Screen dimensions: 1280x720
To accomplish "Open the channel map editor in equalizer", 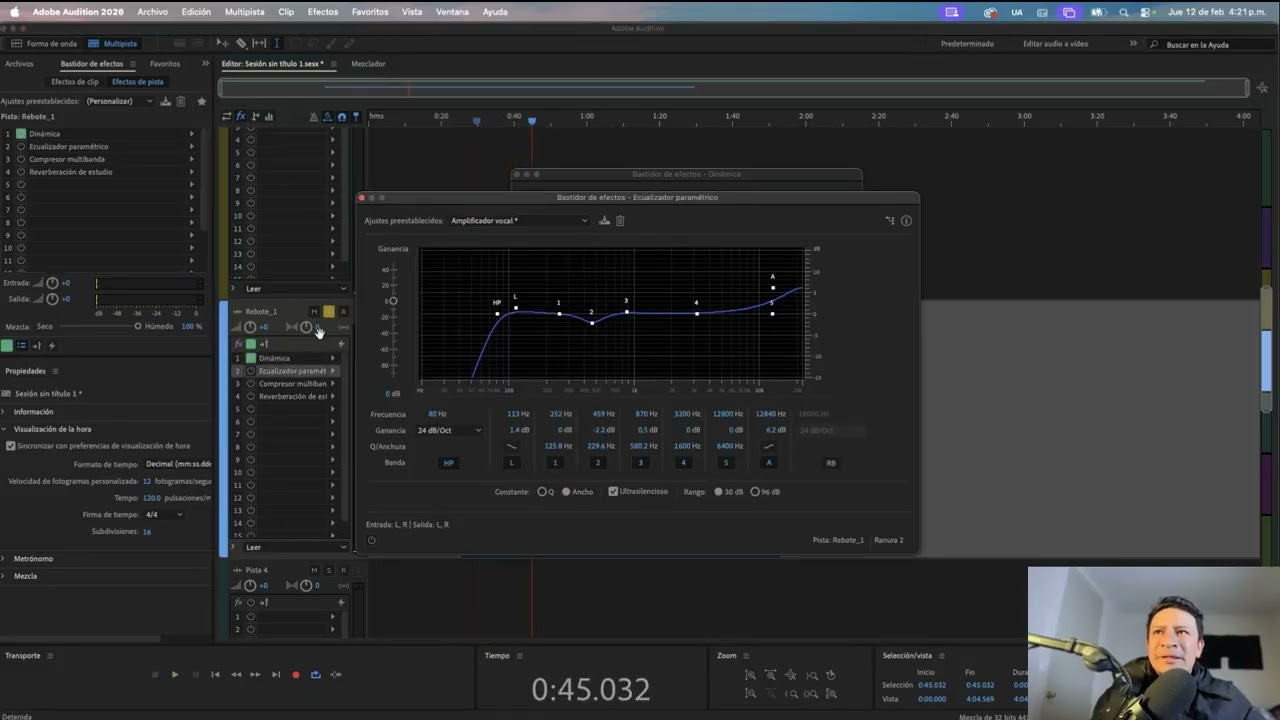I will [889, 221].
